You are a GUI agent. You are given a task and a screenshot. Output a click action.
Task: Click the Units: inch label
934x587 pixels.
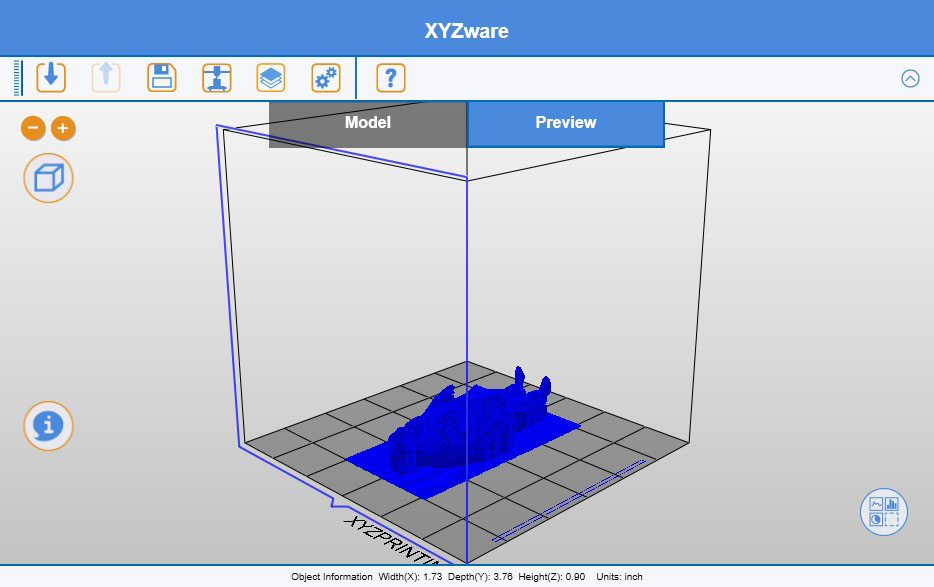[619, 577]
